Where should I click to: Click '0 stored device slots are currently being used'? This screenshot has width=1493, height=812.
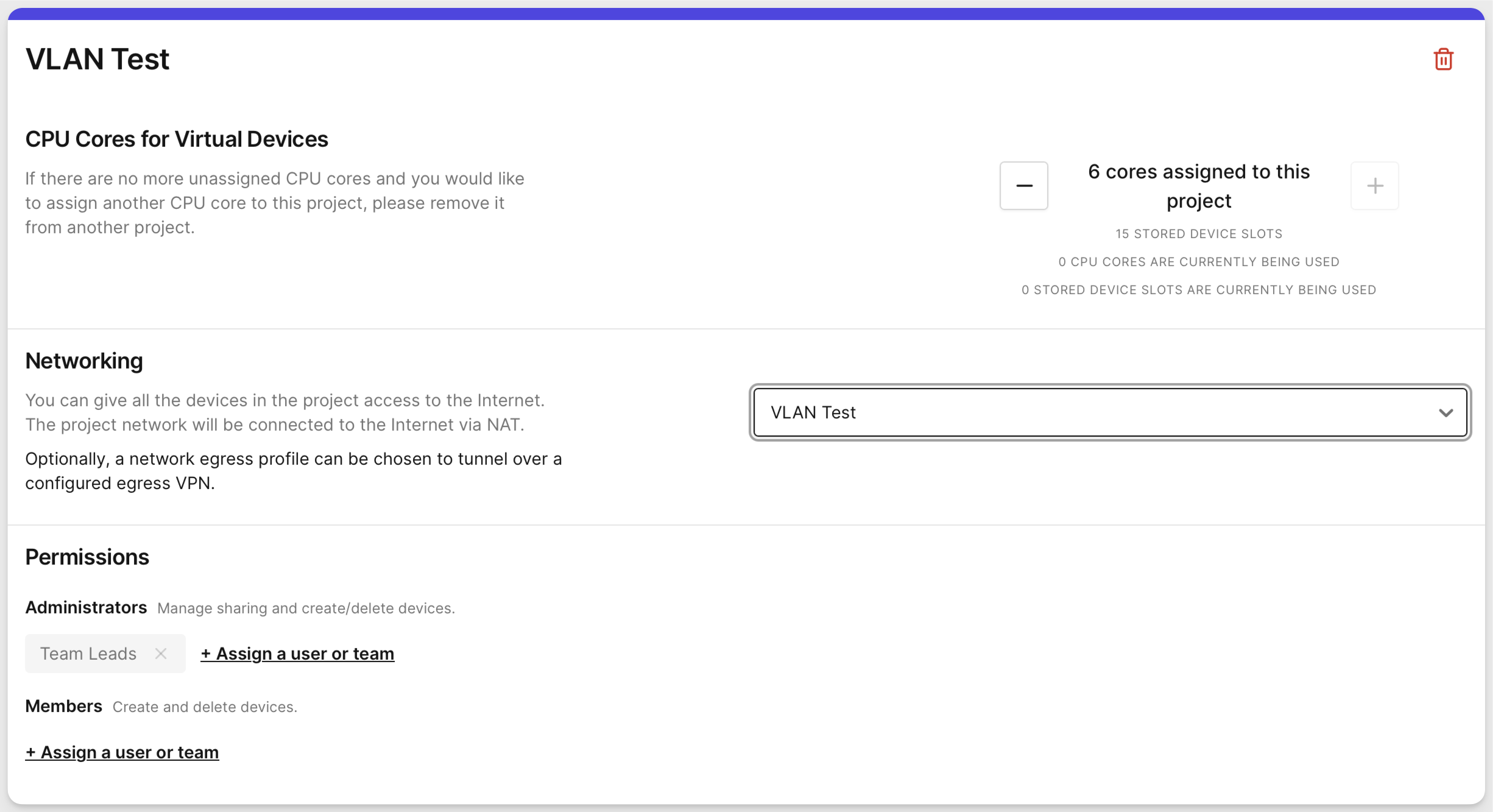point(1198,290)
